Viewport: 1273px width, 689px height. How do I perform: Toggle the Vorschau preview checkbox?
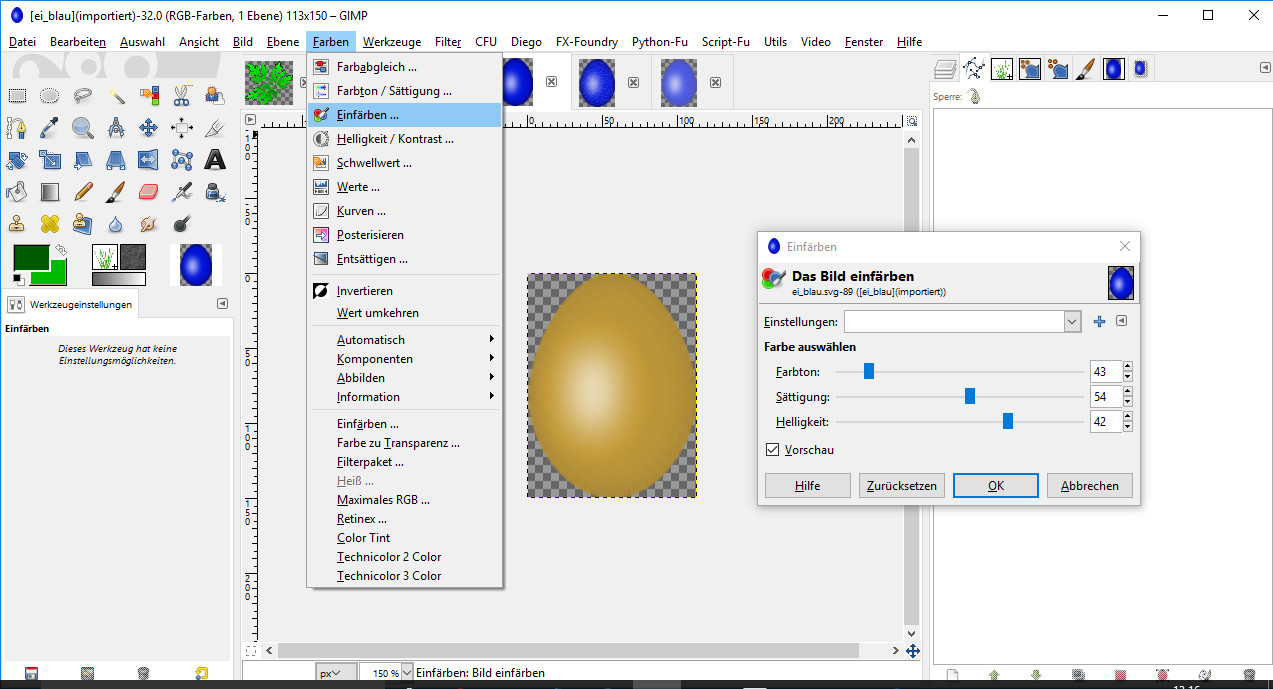point(772,450)
